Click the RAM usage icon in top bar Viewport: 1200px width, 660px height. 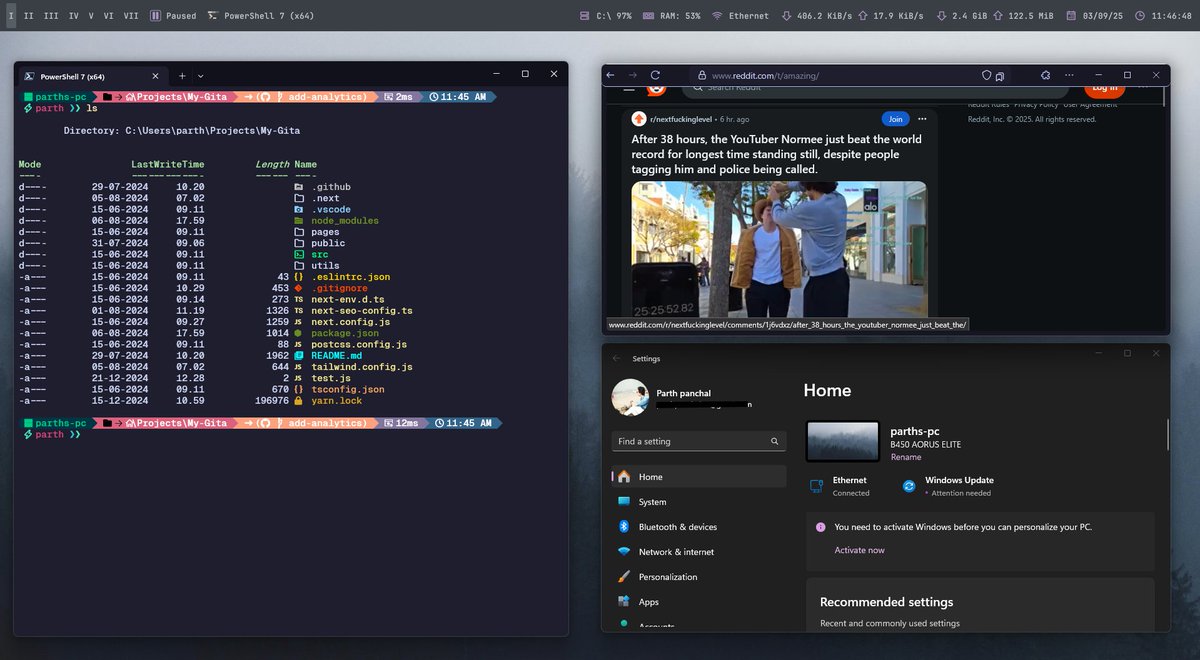[x=650, y=16]
